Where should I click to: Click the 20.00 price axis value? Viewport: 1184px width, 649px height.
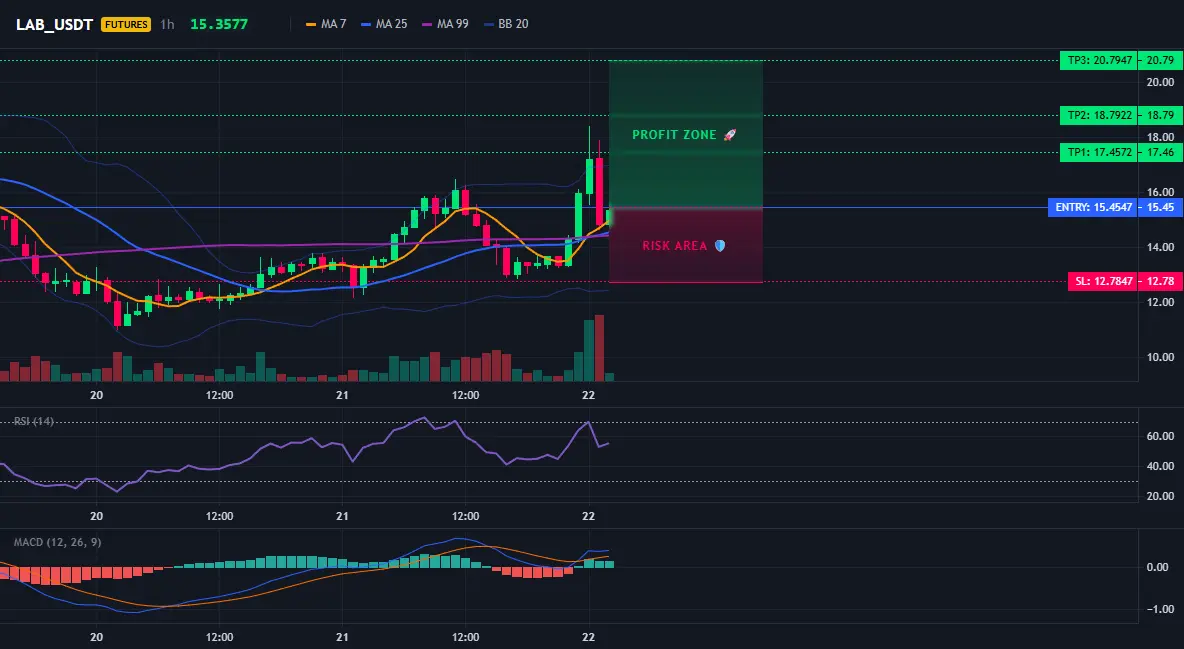[1161, 82]
